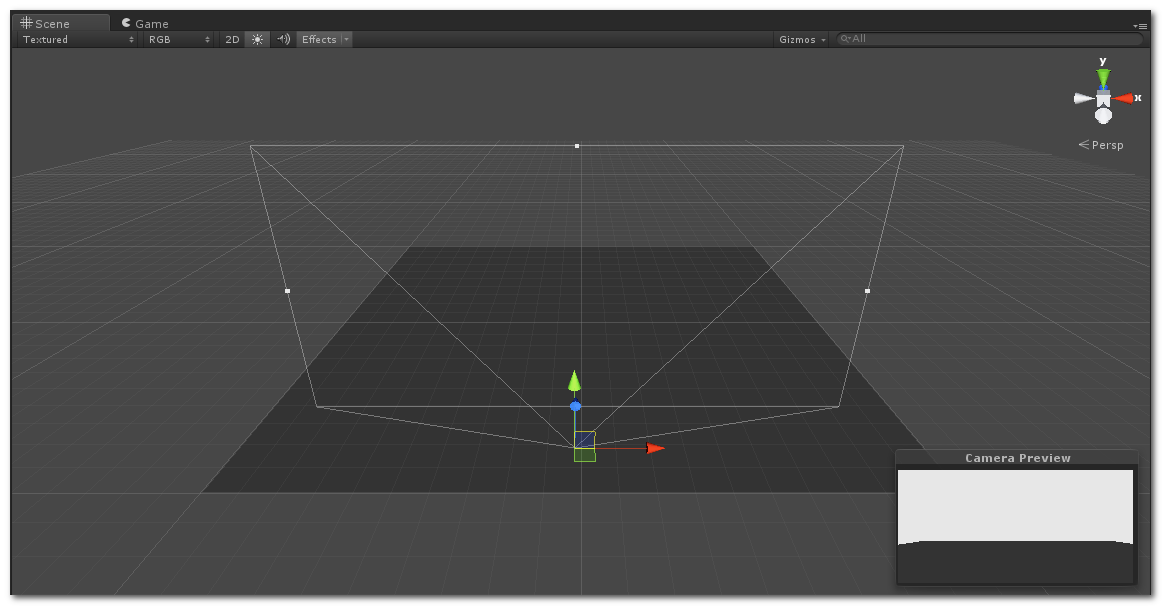Toggle scene lighting sun icon
Viewport: 1162px width, 606px height.
coord(257,39)
